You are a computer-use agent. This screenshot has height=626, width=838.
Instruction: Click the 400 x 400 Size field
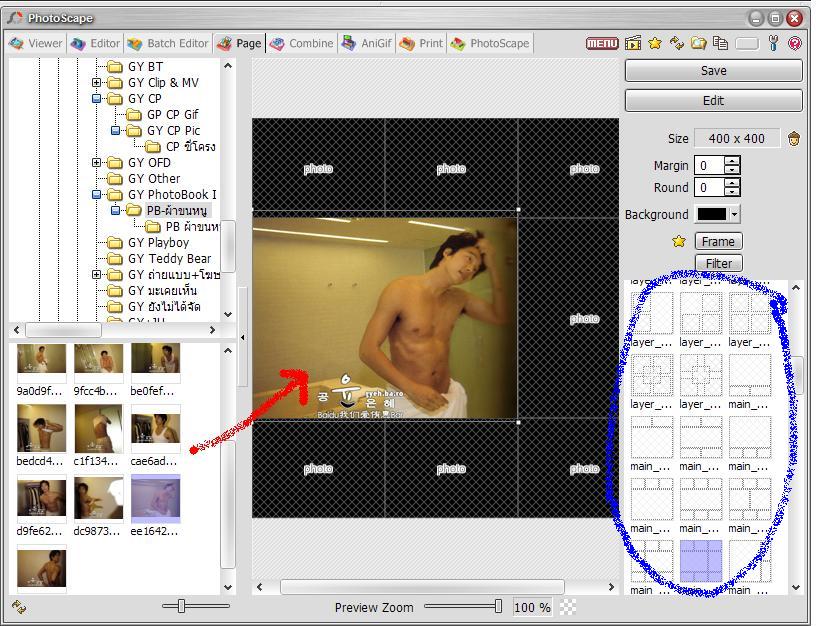[737, 139]
